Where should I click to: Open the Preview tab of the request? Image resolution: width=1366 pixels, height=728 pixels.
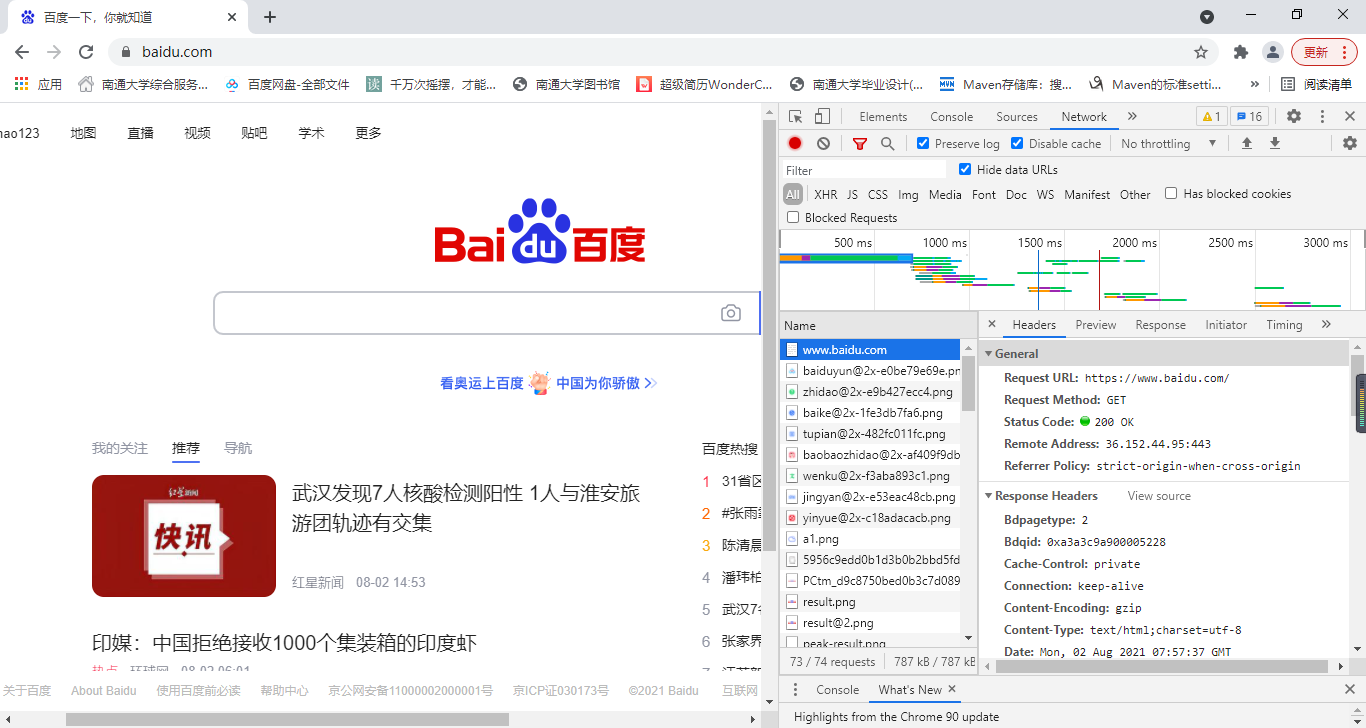coord(1096,325)
